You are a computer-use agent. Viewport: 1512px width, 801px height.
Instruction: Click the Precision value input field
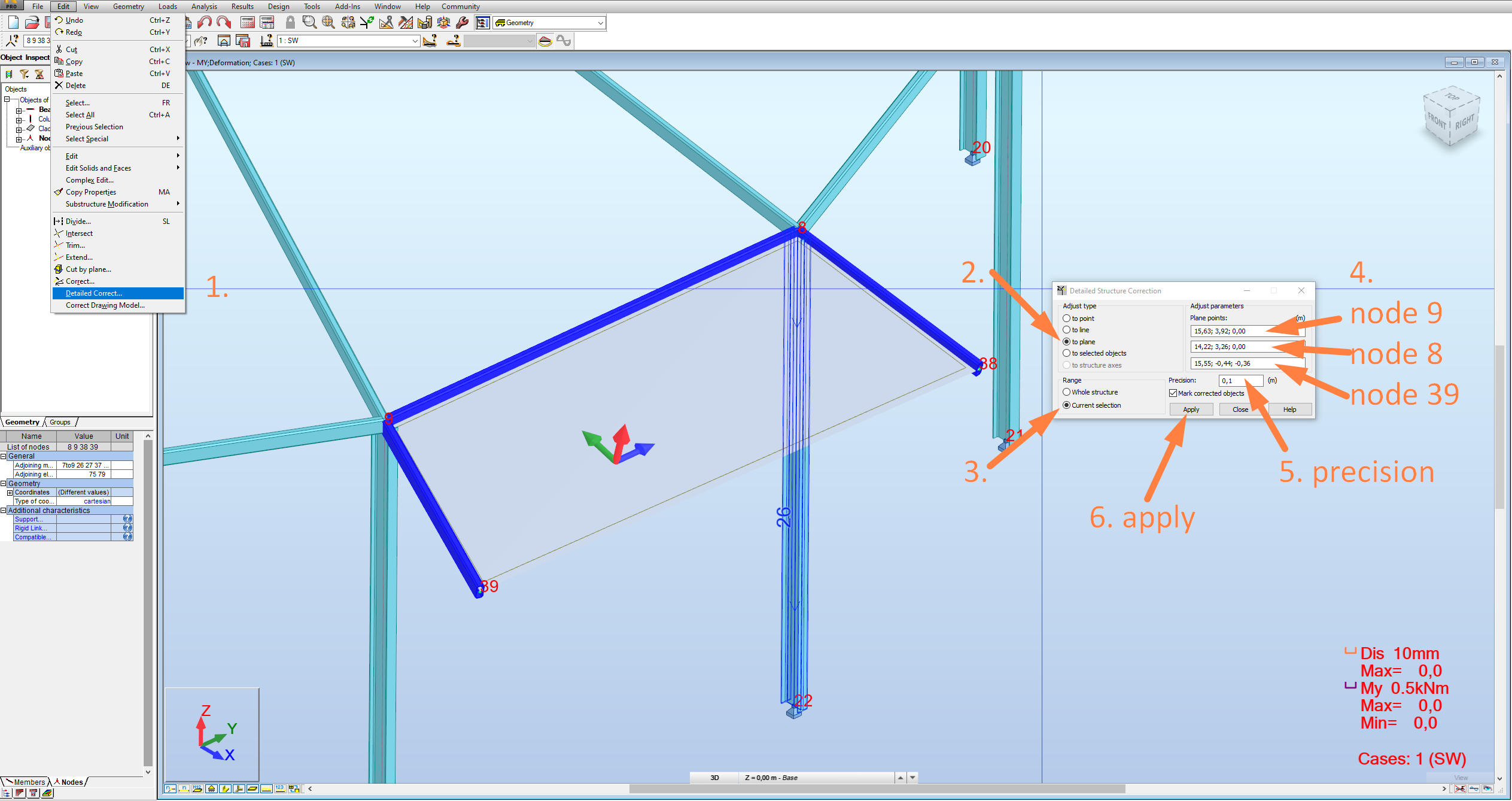pyautogui.click(x=1240, y=380)
